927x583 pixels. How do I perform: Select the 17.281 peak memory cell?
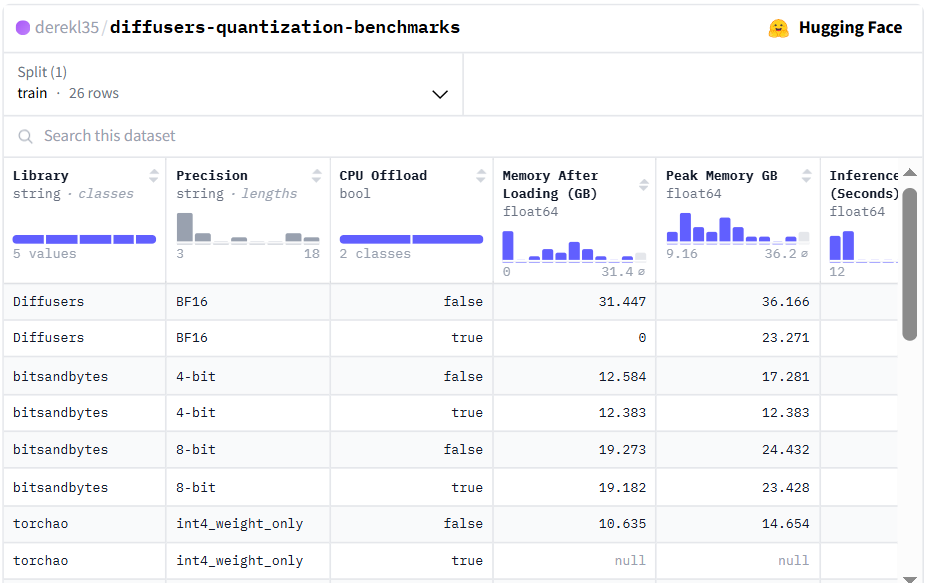tap(738, 377)
